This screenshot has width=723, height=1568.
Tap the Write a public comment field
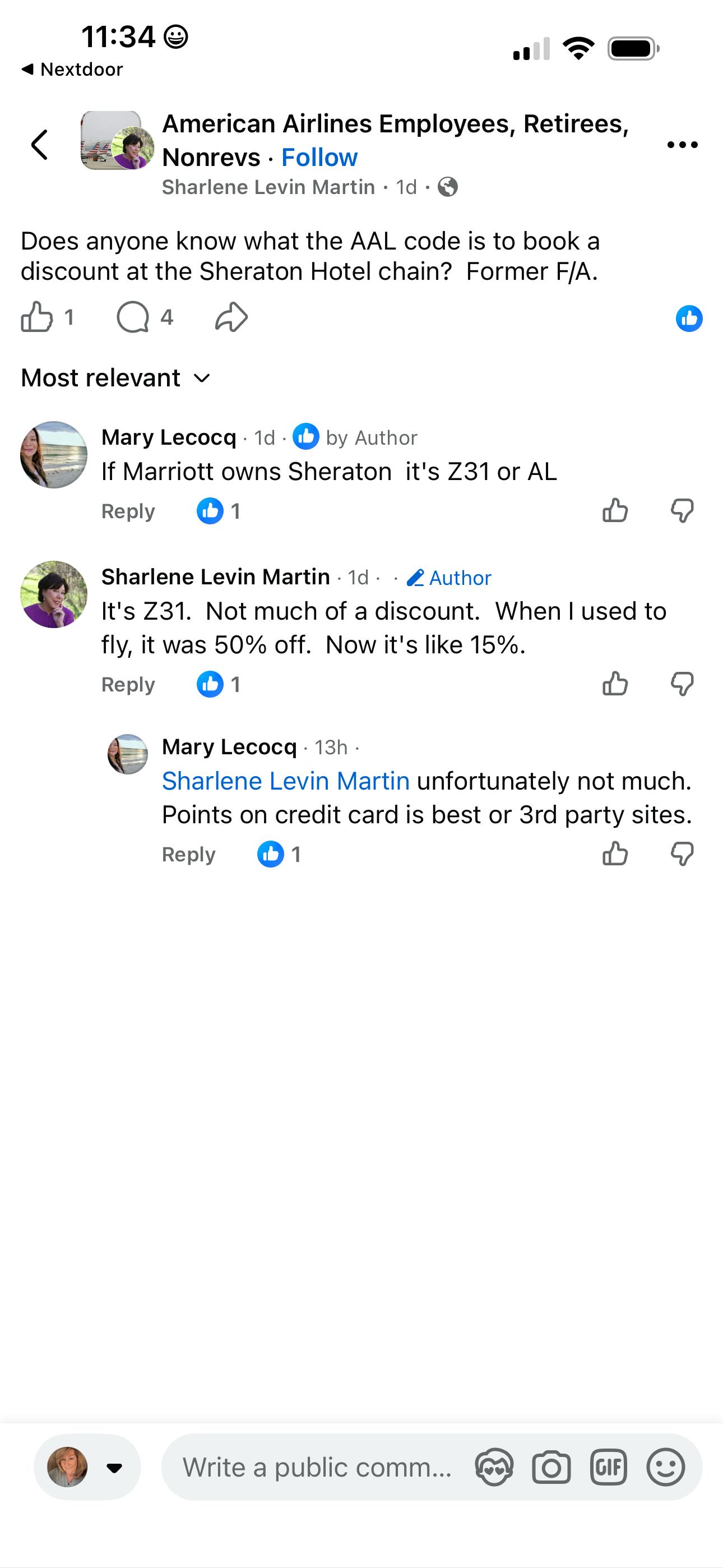(x=317, y=1468)
